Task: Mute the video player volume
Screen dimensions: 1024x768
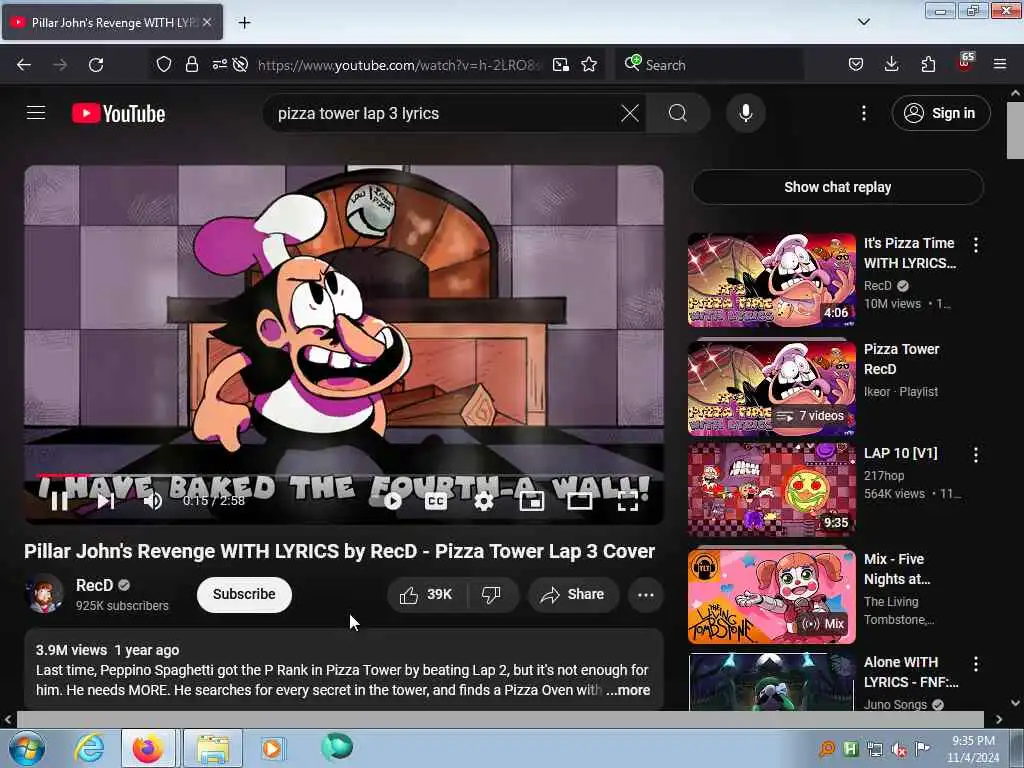Action: pos(153,501)
